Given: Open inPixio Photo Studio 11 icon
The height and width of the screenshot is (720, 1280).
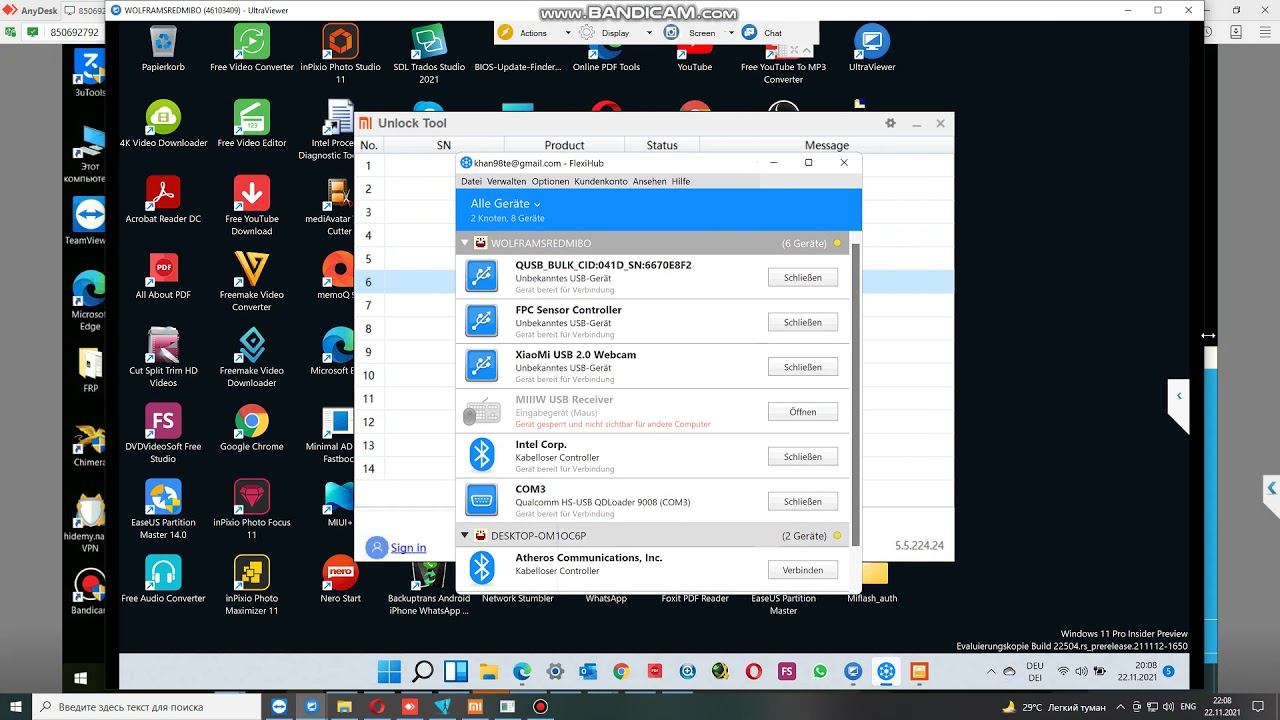Looking at the screenshot, I should click(340, 54).
